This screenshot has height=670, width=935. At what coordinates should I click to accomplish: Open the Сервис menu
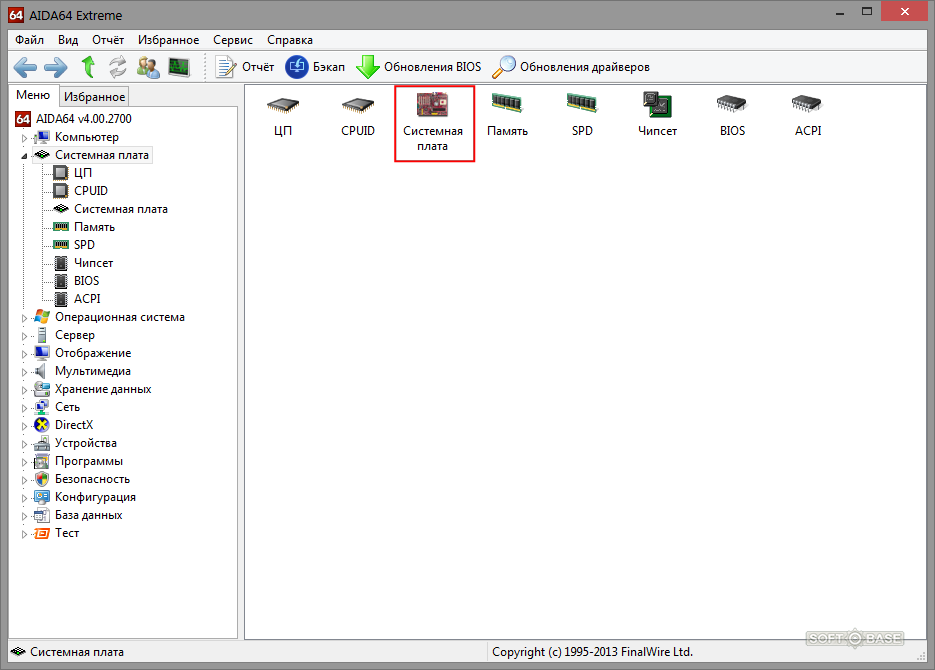pos(233,40)
